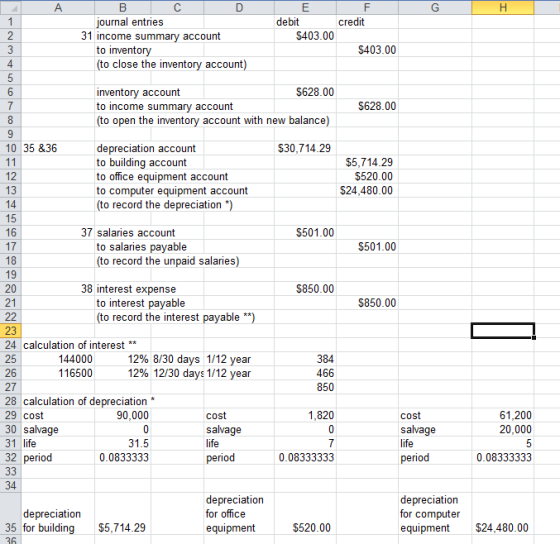Screen dimensions: 560x544
Task: Click the $850.00 debit cell
Action: (305, 289)
